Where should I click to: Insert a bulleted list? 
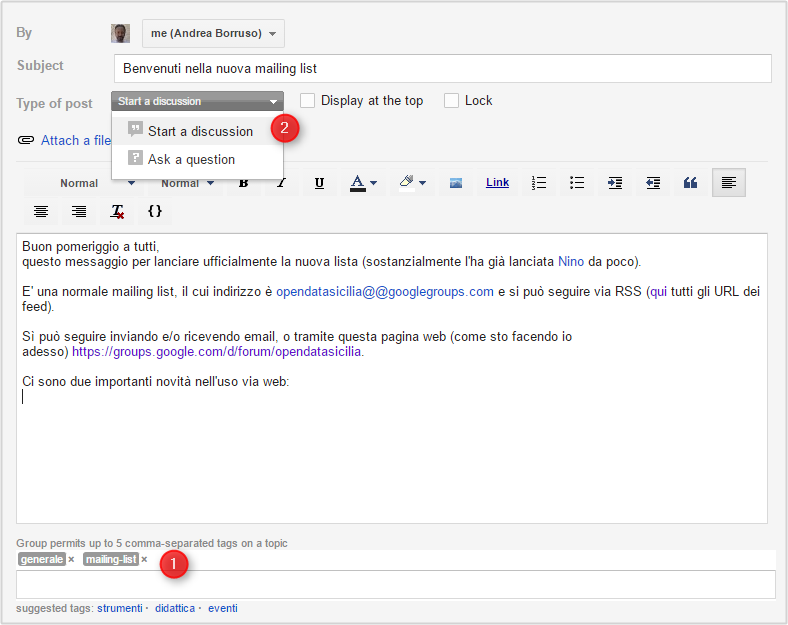[x=577, y=183]
